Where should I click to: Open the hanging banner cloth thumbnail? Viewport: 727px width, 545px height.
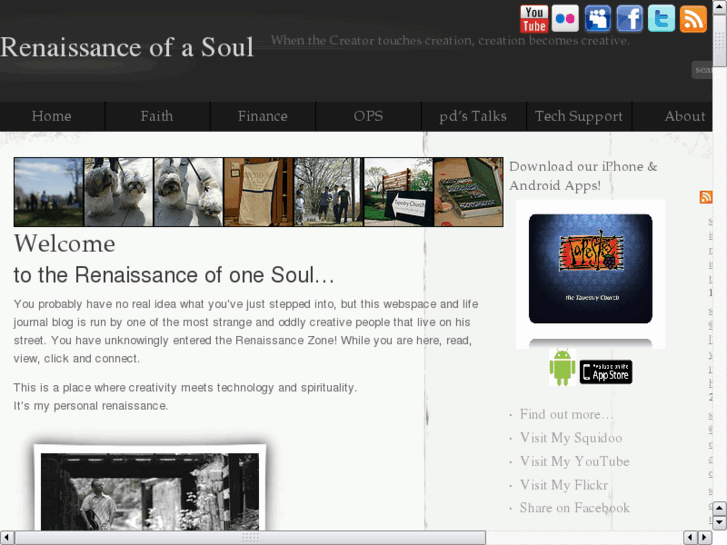[x=259, y=192]
